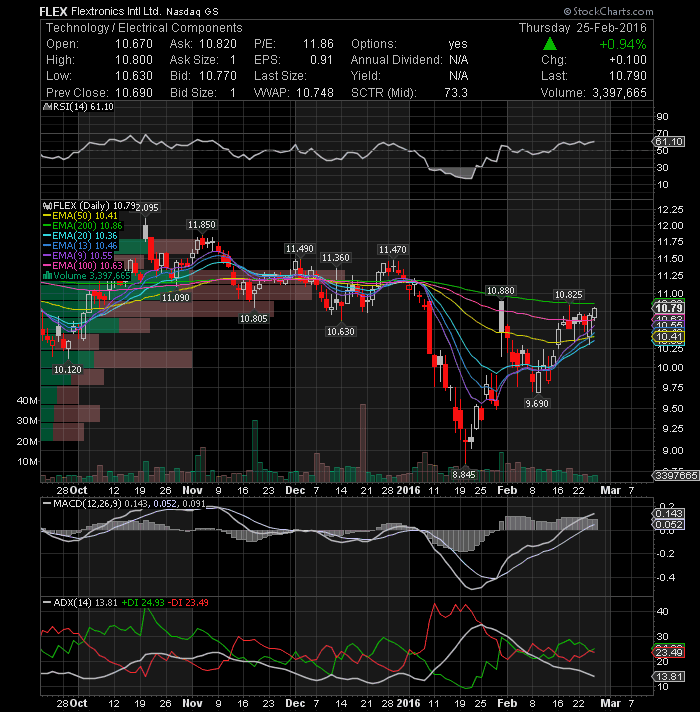Click the Chg value +0.100
Screen dimensions: 700x712
[x=628, y=59]
